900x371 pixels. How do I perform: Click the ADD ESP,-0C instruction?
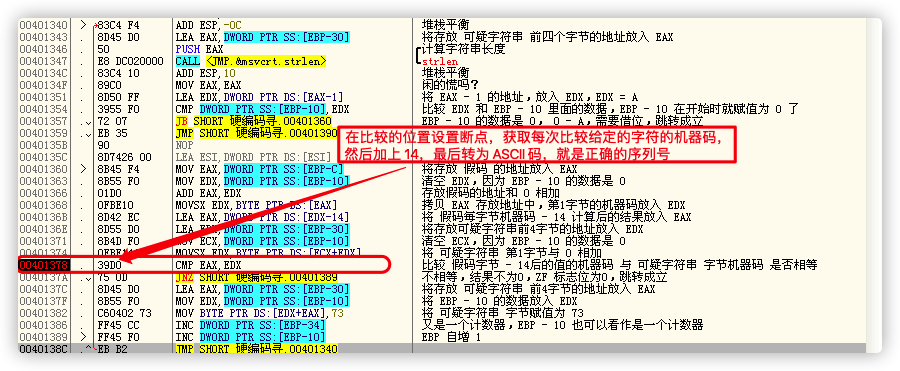coord(209,25)
